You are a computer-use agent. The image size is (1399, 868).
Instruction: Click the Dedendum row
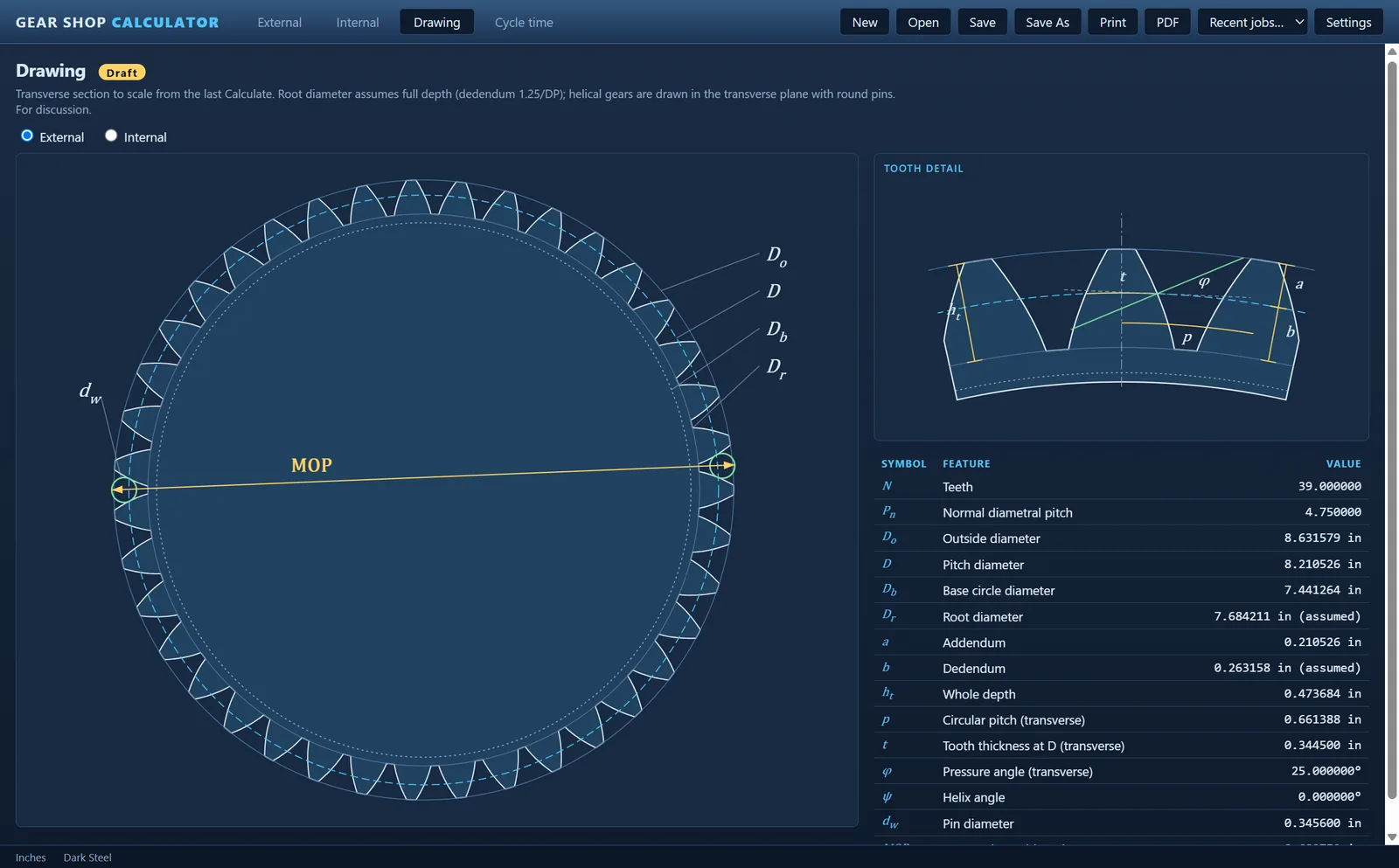(1122, 668)
